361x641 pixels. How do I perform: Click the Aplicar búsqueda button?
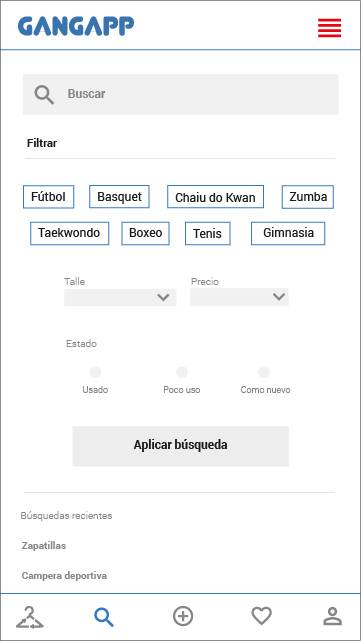click(181, 446)
